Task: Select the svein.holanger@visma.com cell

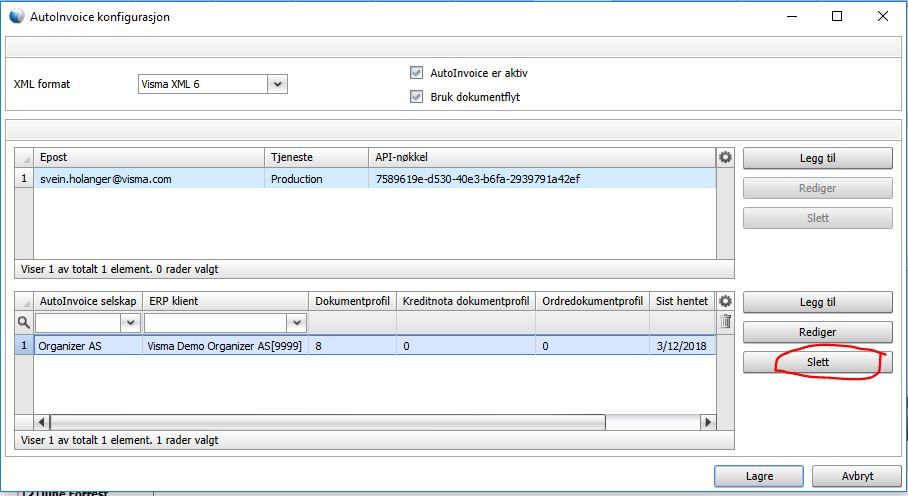Action: click(149, 179)
